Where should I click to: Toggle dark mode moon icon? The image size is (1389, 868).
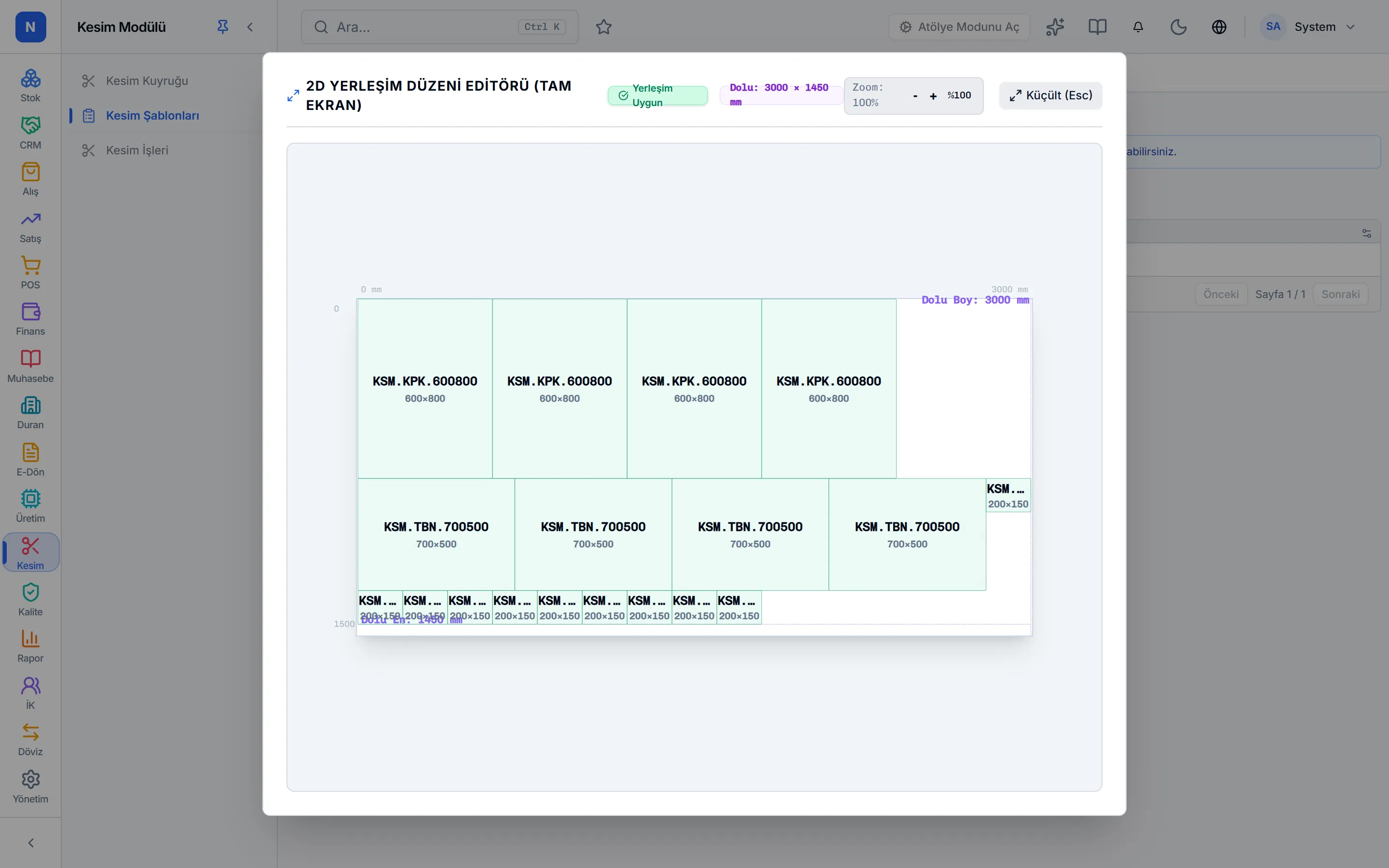tap(1178, 27)
